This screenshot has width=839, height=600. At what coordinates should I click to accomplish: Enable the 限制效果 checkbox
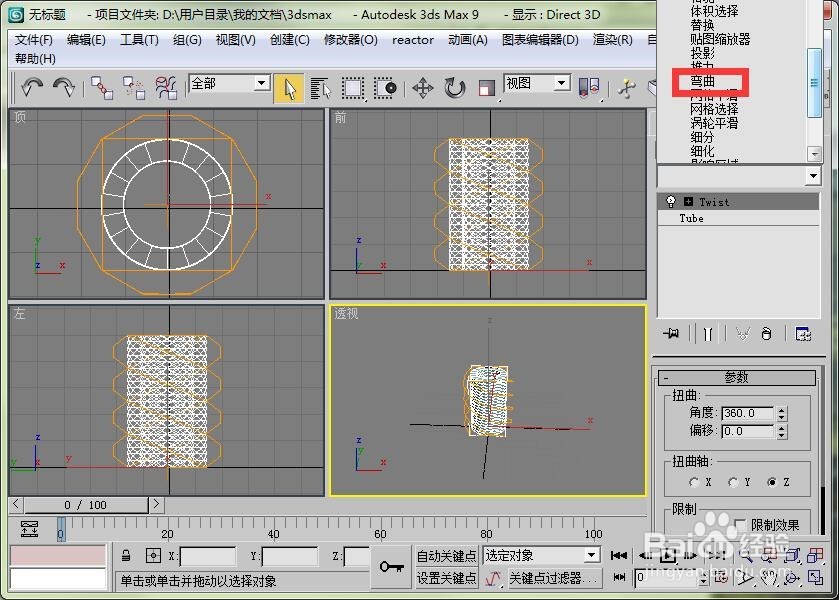pyautogui.click(x=740, y=523)
